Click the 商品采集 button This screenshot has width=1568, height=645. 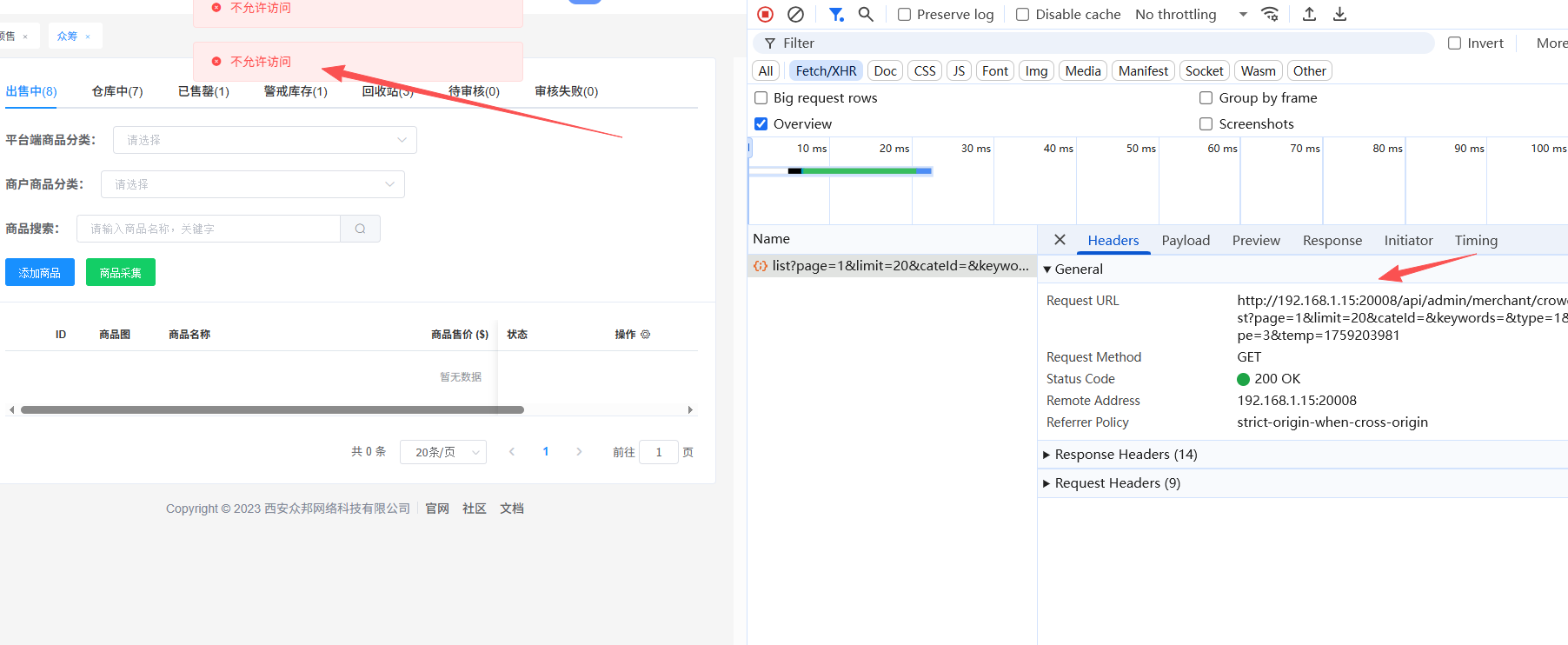pos(121,273)
